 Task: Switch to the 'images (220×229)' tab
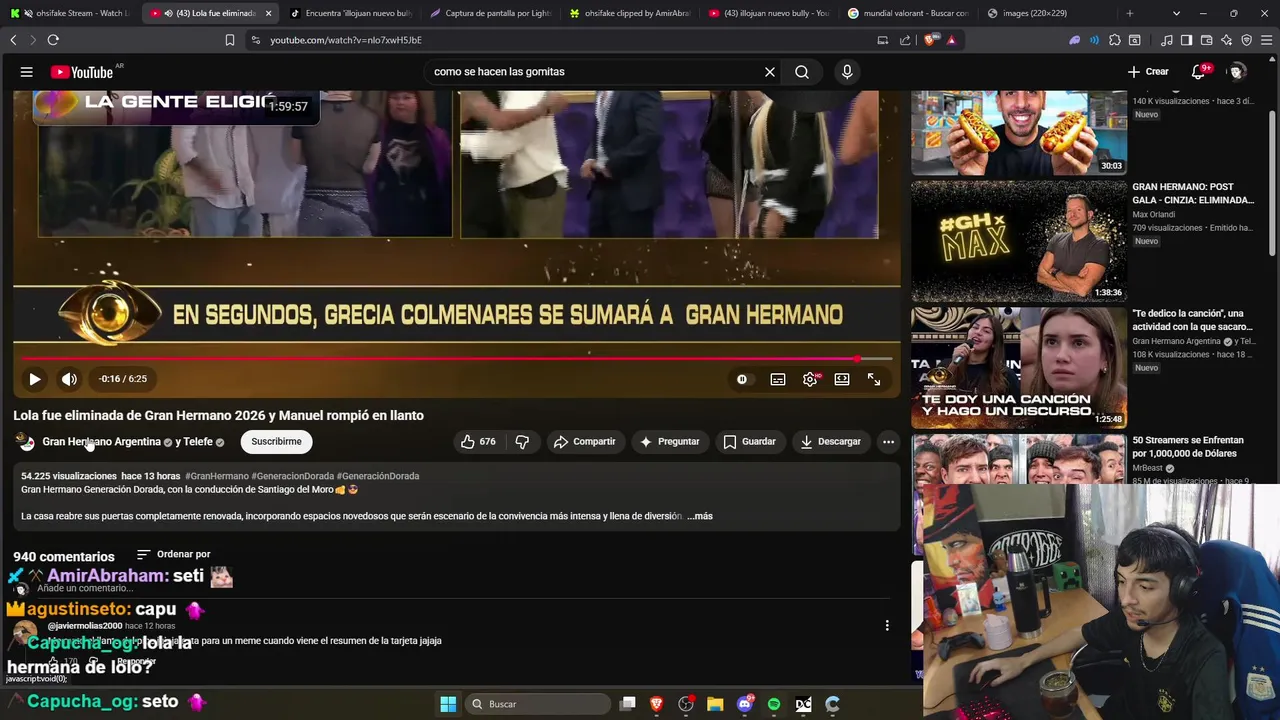click(x=1046, y=13)
